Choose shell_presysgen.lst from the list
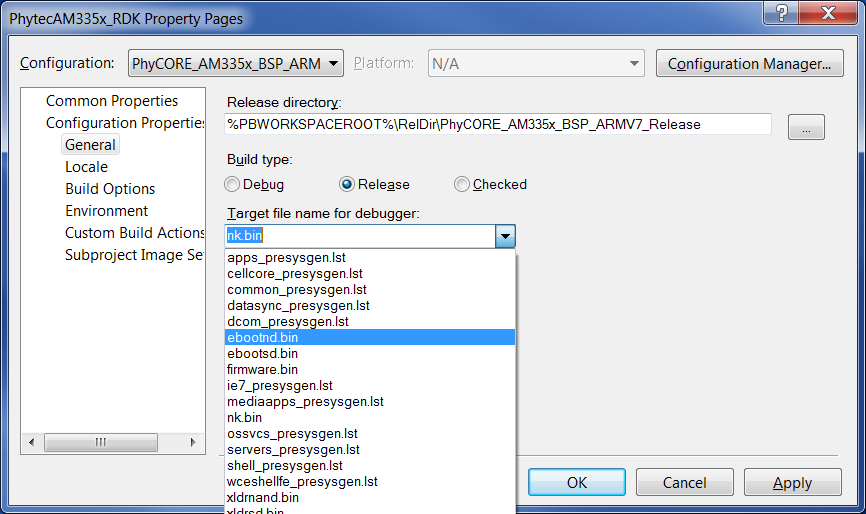This screenshot has width=866, height=514. click(x=370, y=465)
